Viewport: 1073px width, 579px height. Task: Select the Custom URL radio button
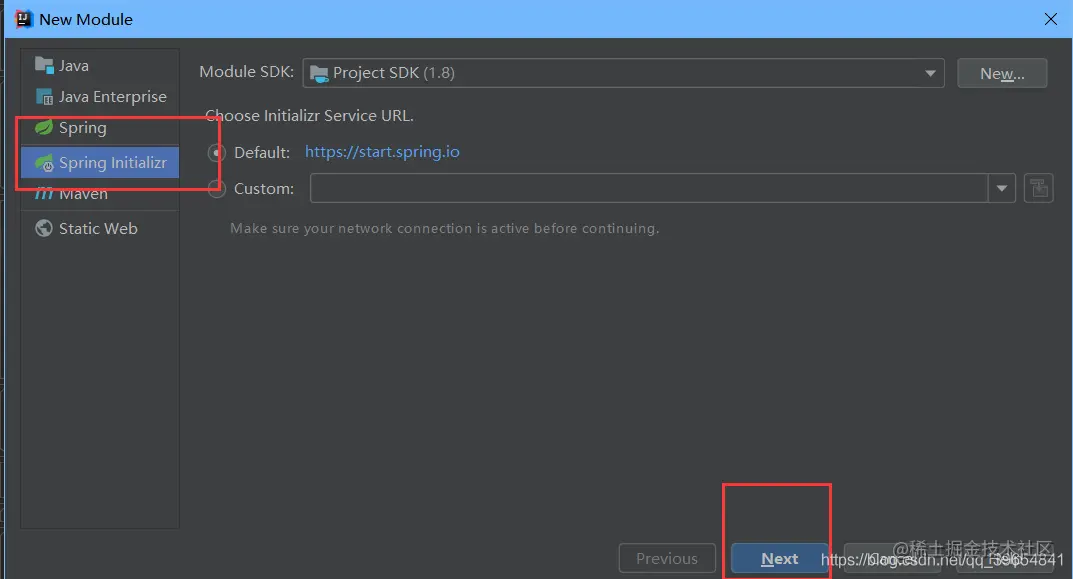click(x=216, y=188)
